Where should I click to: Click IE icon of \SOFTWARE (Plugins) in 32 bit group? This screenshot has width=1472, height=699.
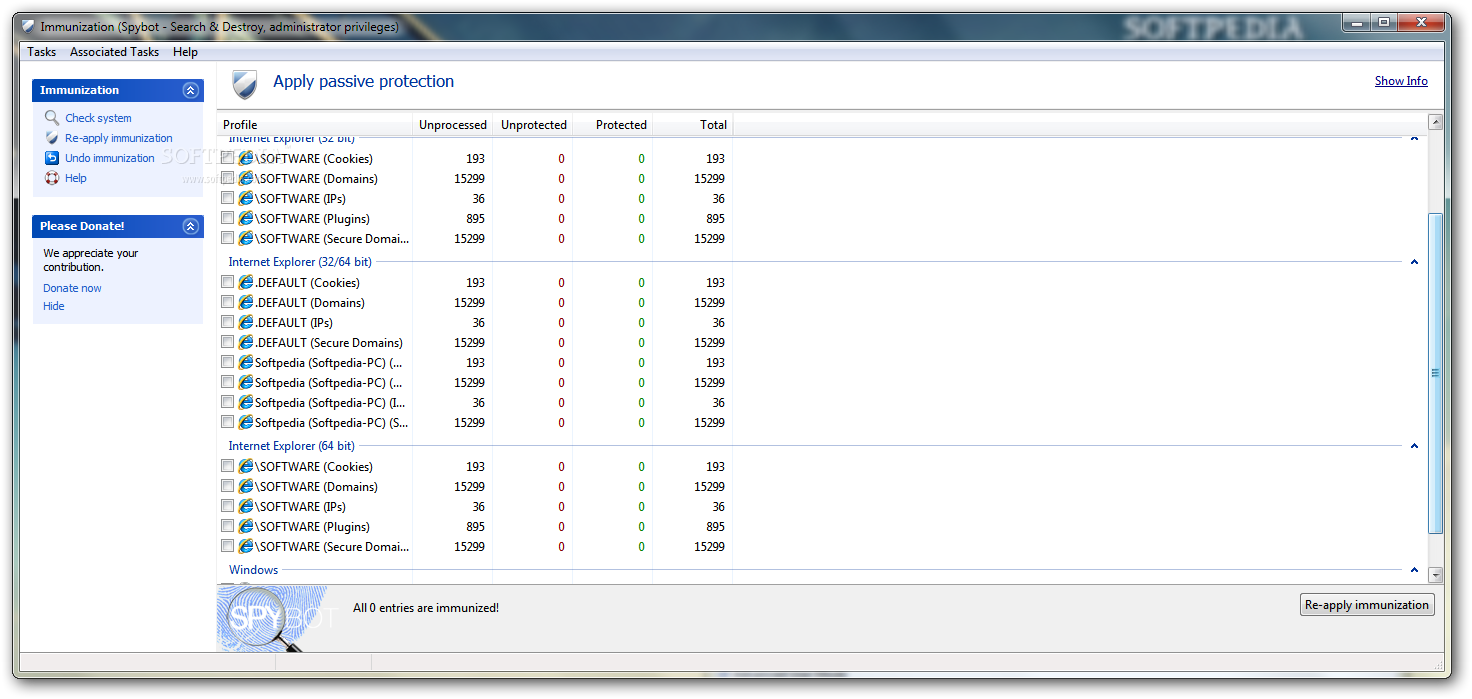[x=246, y=218]
